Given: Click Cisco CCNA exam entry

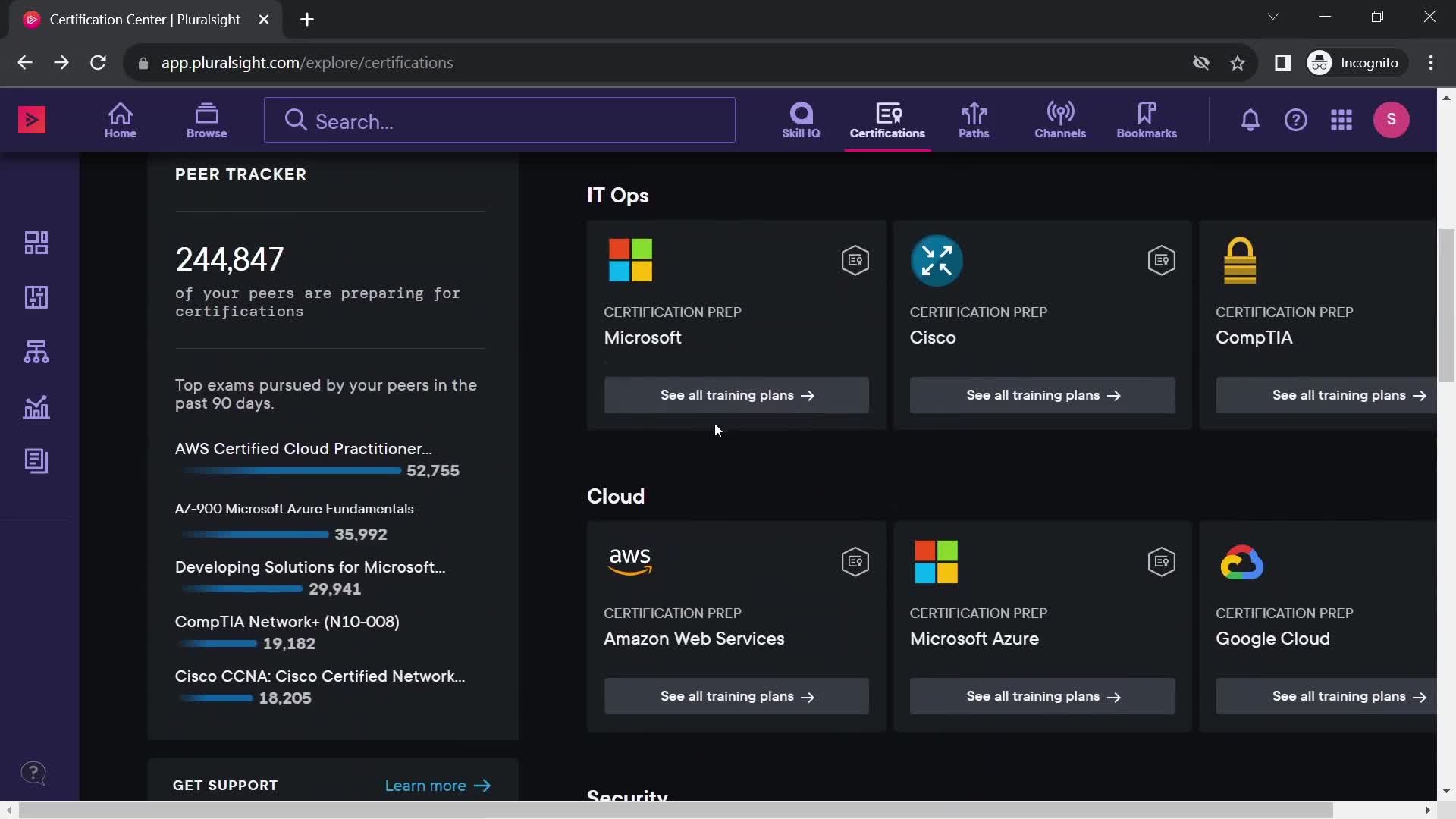Looking at the screenshot, I should (320, 676).
